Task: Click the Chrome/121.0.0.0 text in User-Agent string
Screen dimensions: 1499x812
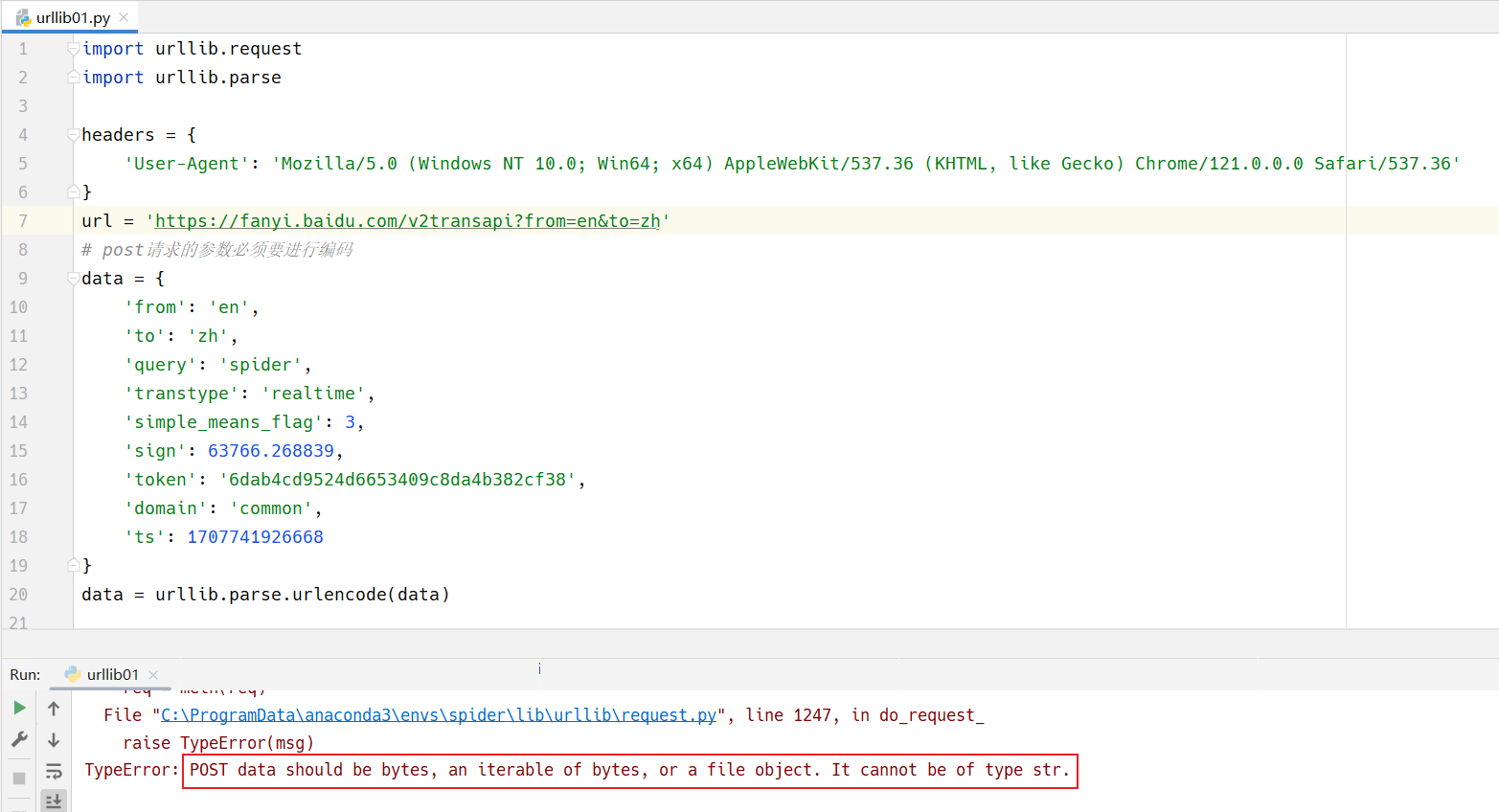Action: pos(1218,164)
